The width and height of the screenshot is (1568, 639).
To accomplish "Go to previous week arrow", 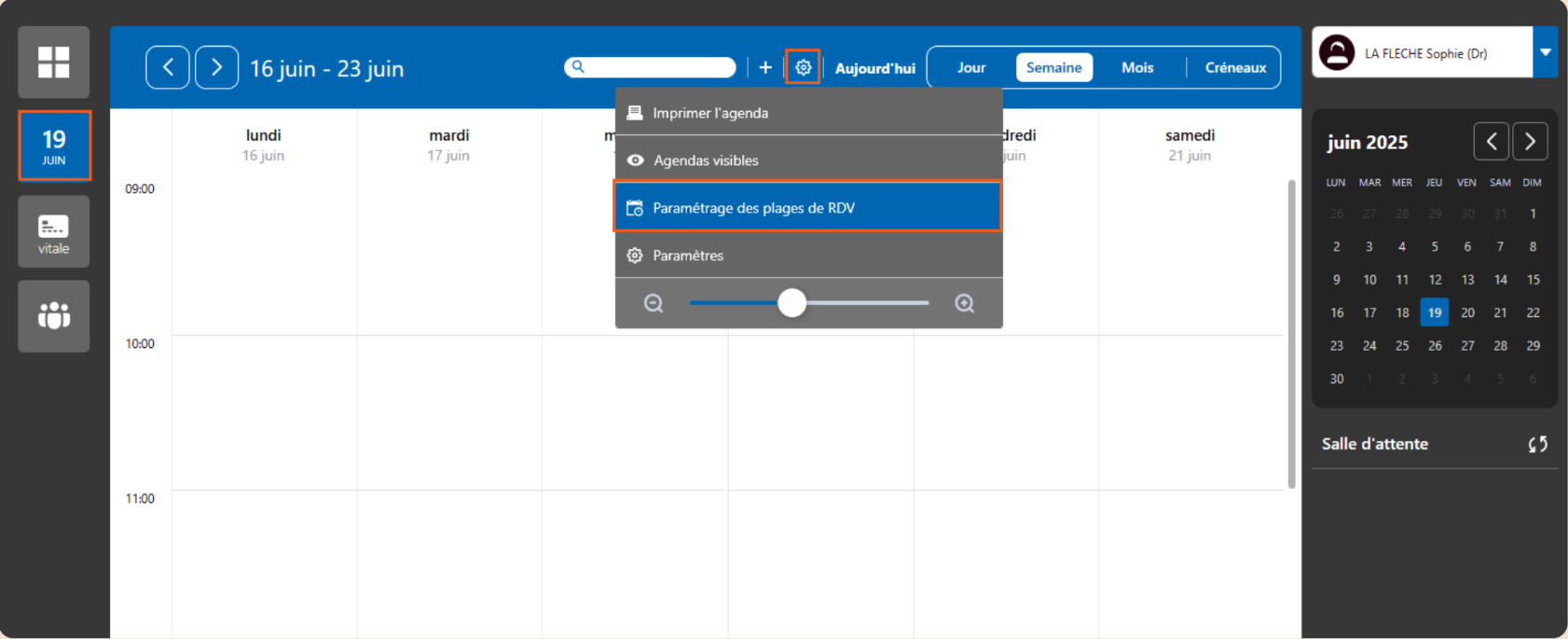I will (168, 67).
